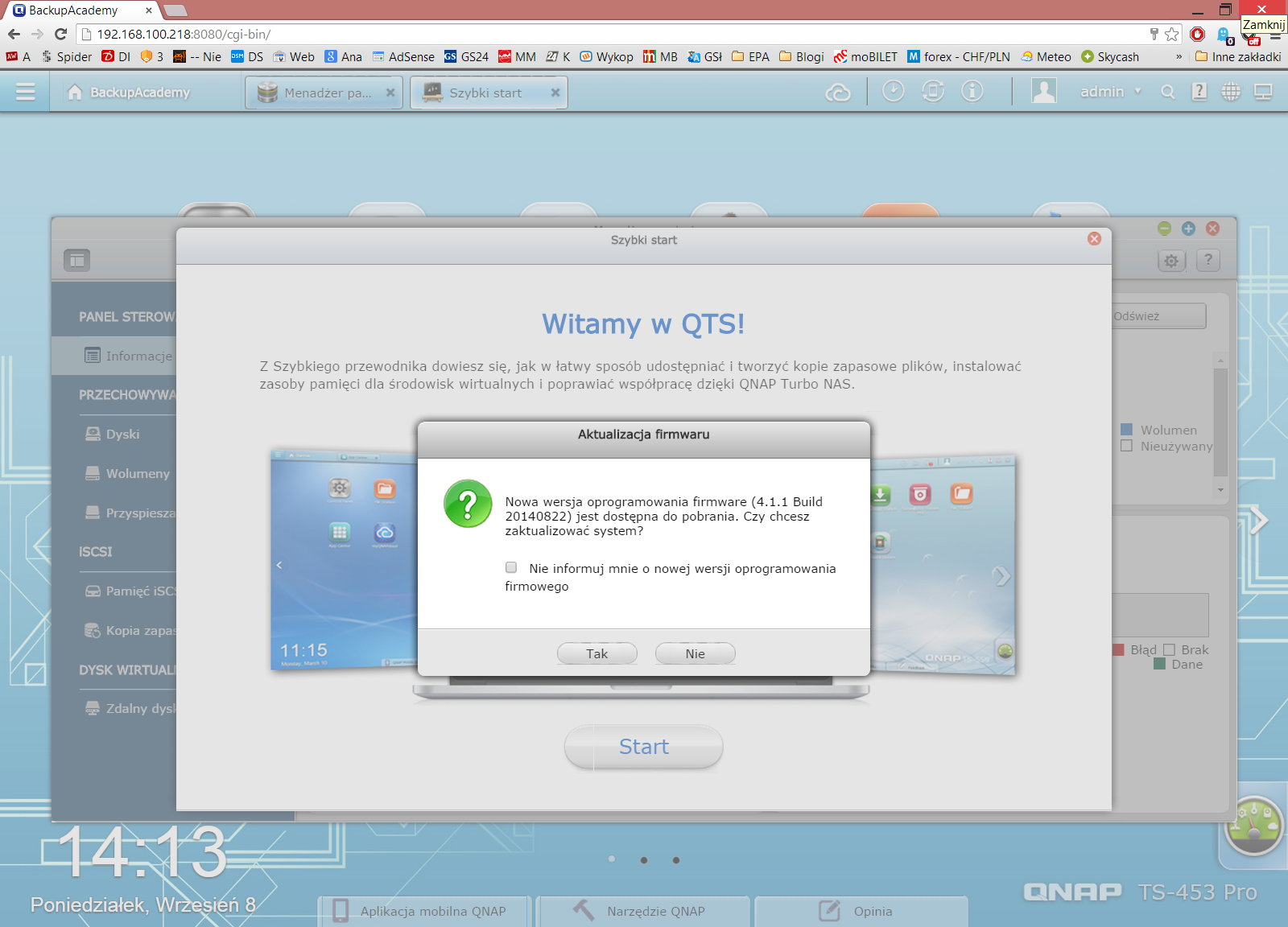Toggle Storage Manager sidebar panel icon
The height and width of the screenshot is (927, 1288).
(x=77, y=260)
